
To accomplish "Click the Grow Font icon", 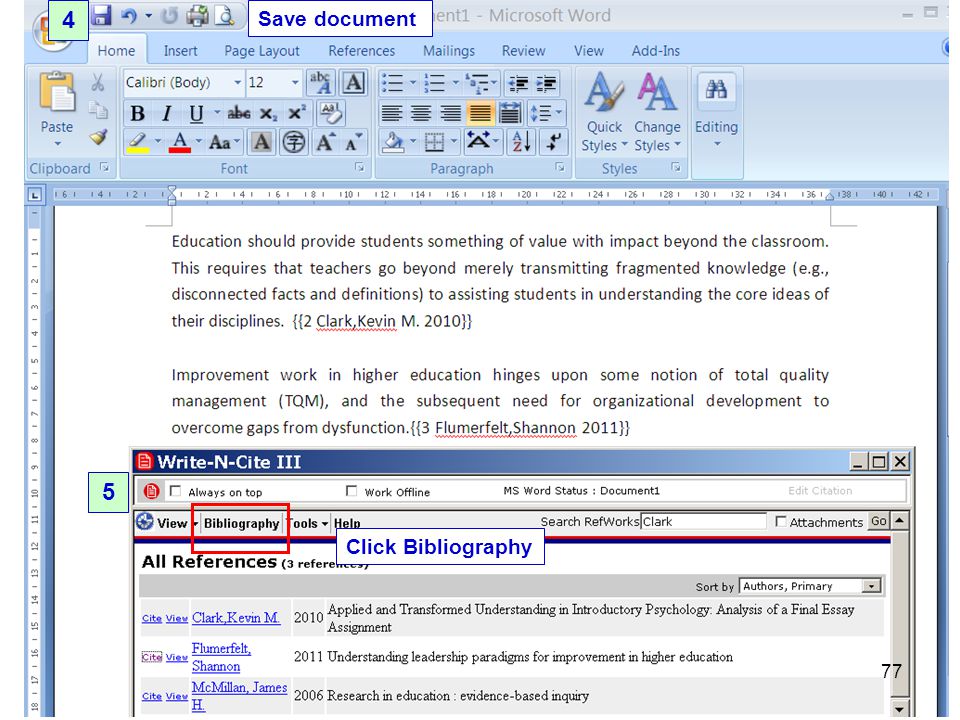I will click(325, 142).
